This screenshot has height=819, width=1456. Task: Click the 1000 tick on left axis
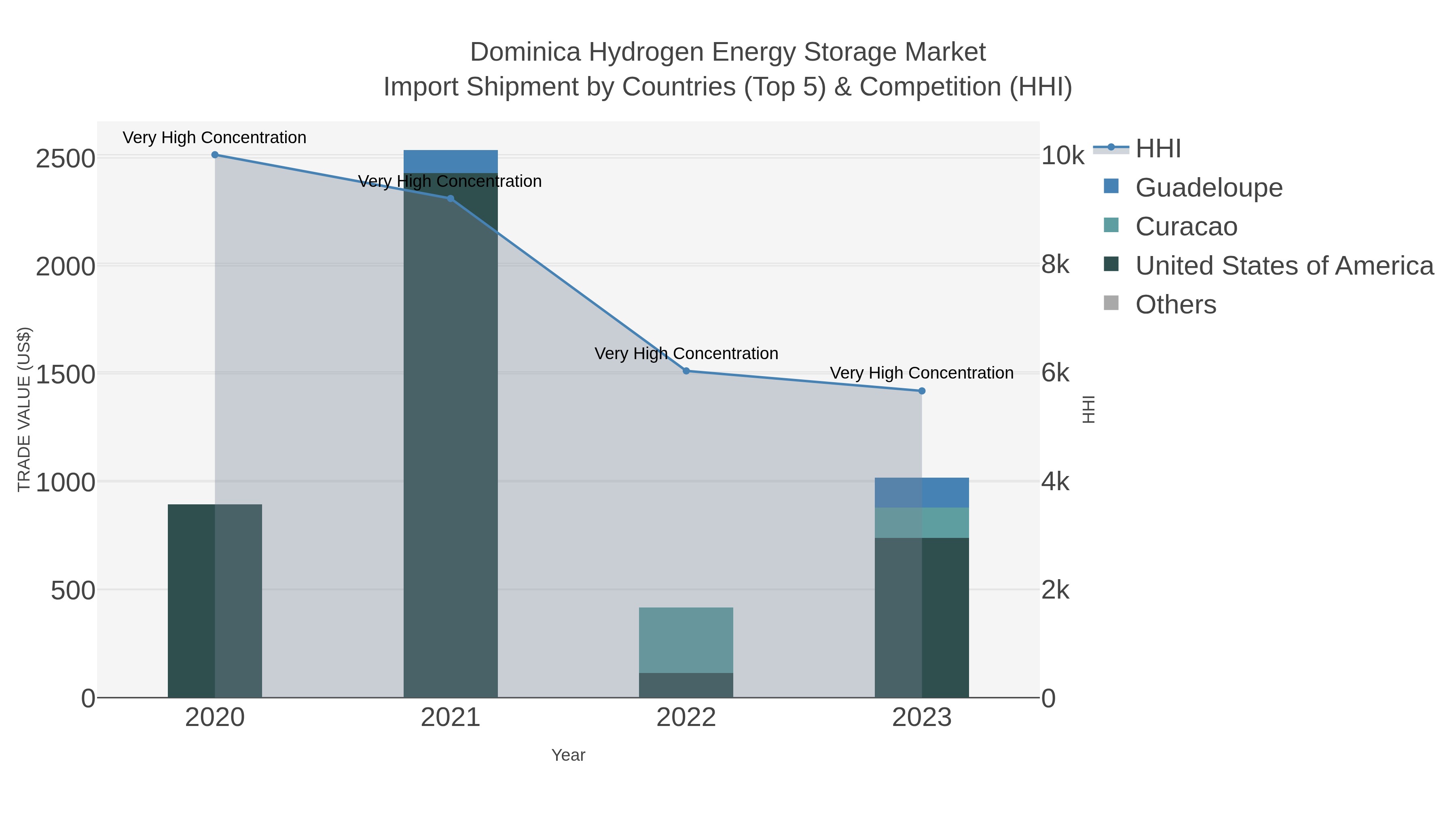pos(66,483)
